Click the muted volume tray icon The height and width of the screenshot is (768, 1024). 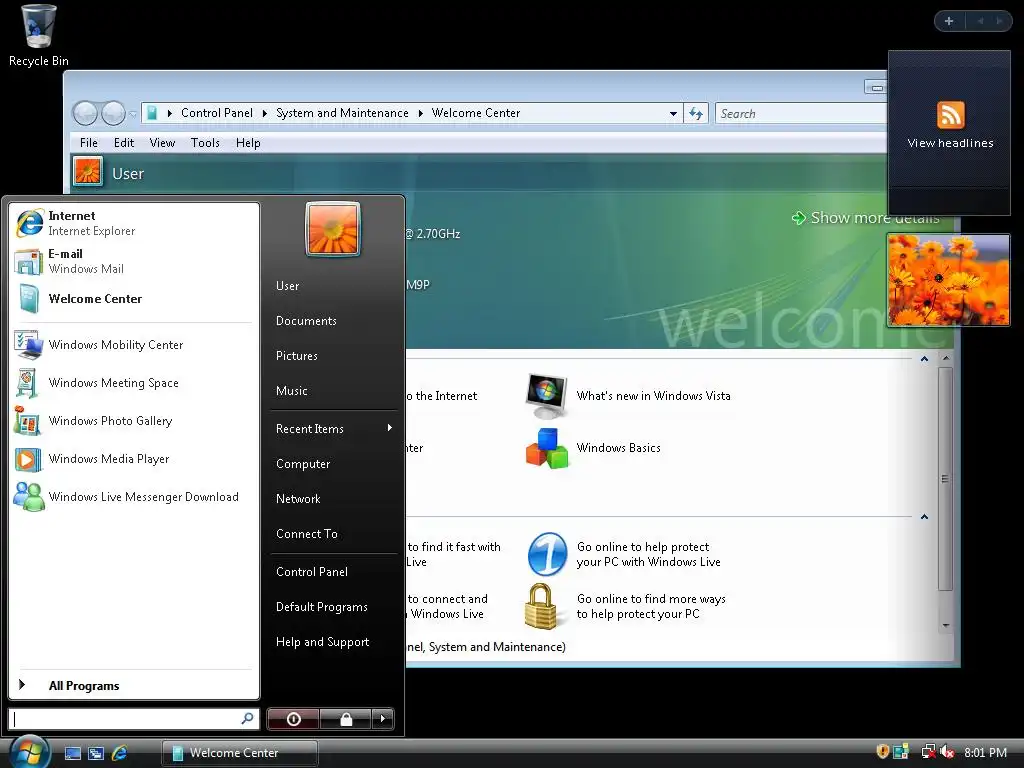click(948, 753)
